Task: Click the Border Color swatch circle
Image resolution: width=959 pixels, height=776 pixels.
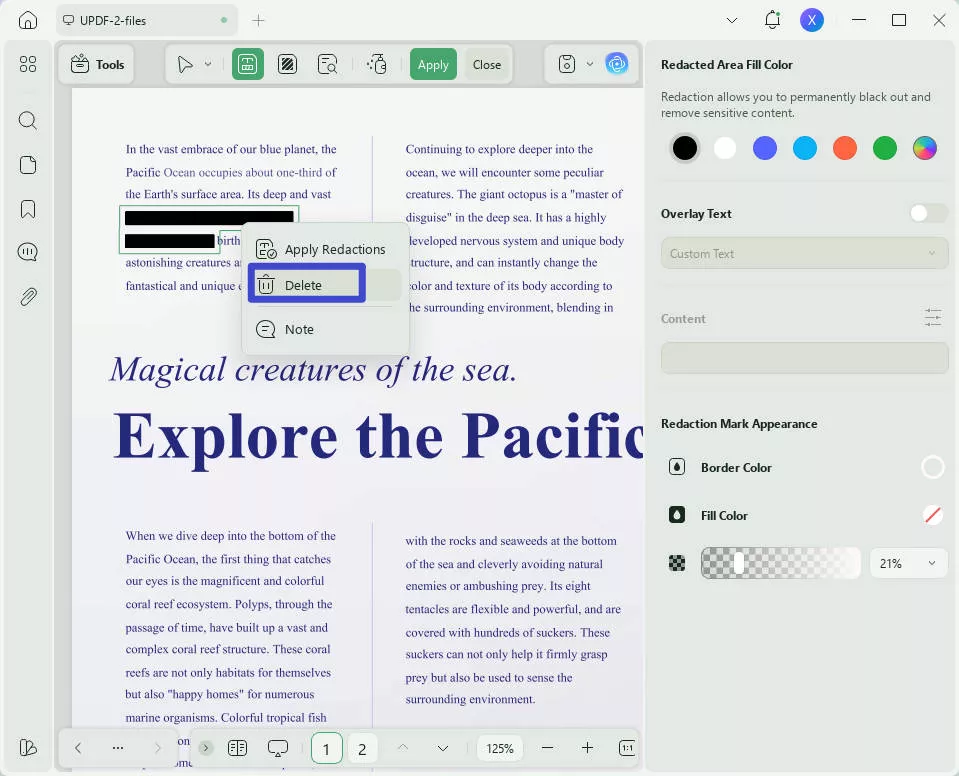Action: (932, 467)
